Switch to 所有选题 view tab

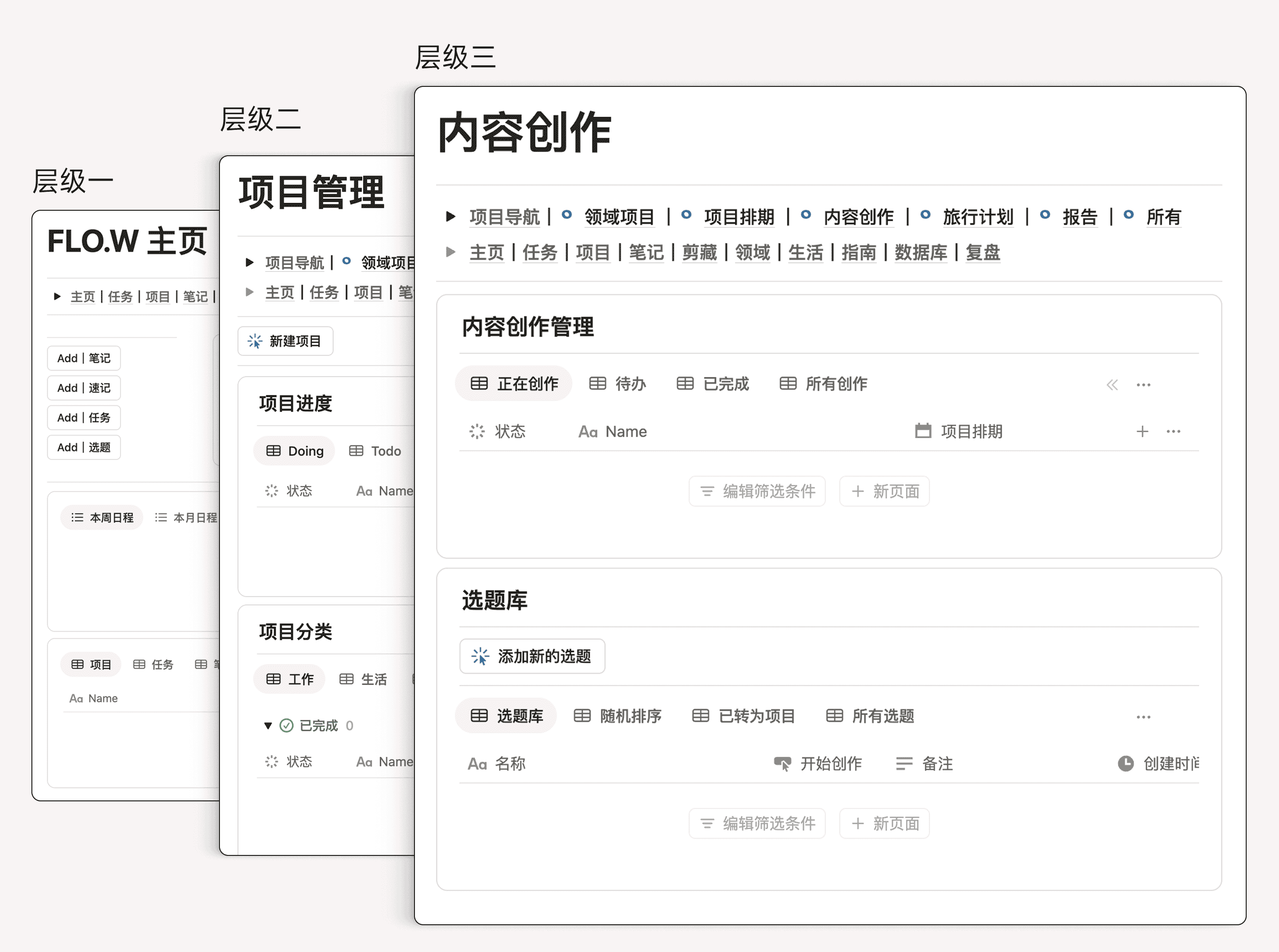(x=870, y=716)
